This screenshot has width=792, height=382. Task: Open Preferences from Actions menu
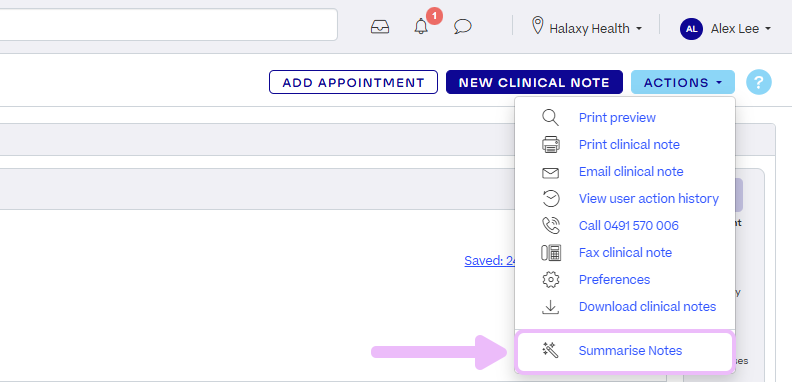pyautogui.click(x=614, y=279)
